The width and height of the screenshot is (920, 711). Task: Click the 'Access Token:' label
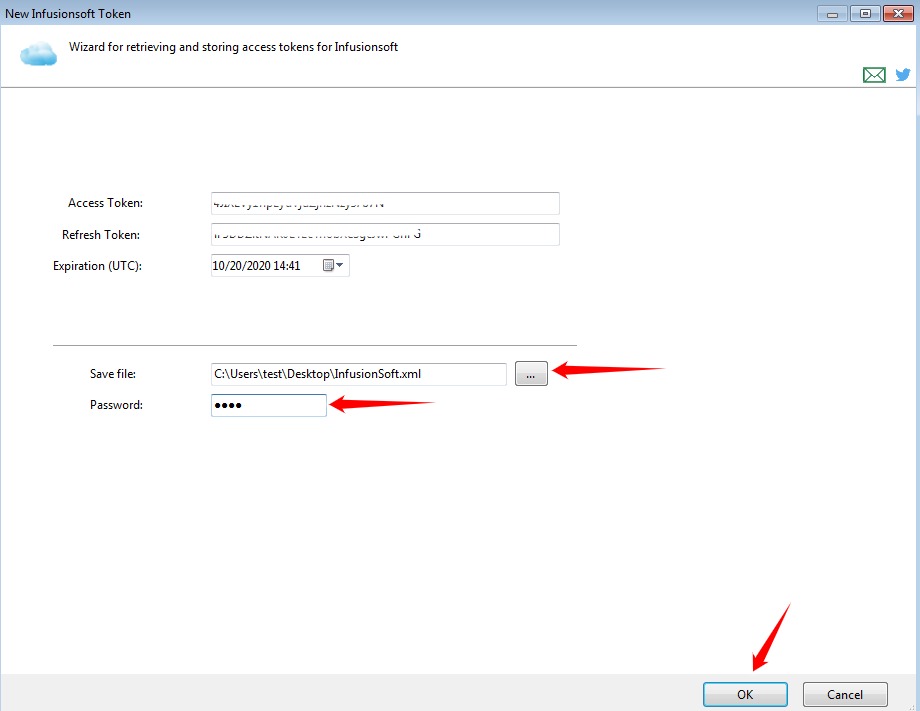point(106,203)
